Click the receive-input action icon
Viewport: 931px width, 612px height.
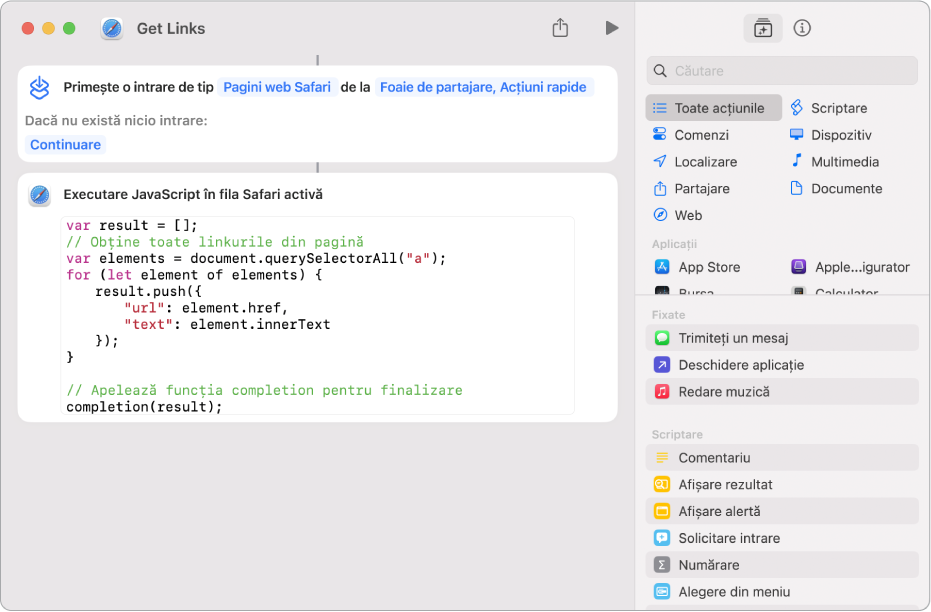(x=39, y=87)
